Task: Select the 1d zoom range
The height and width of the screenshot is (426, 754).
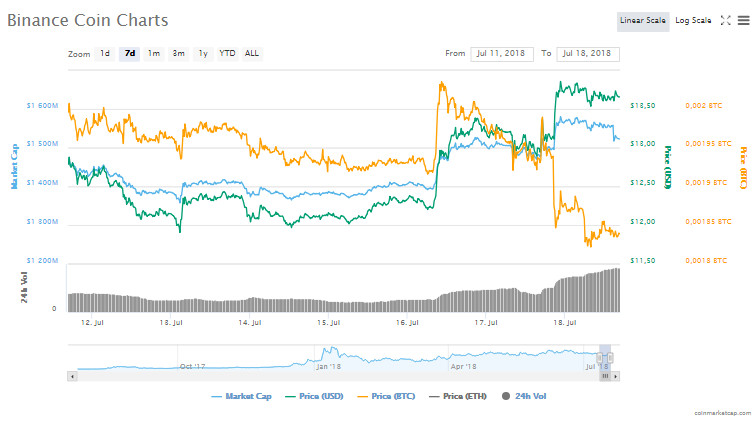Action: pos(105,54)
